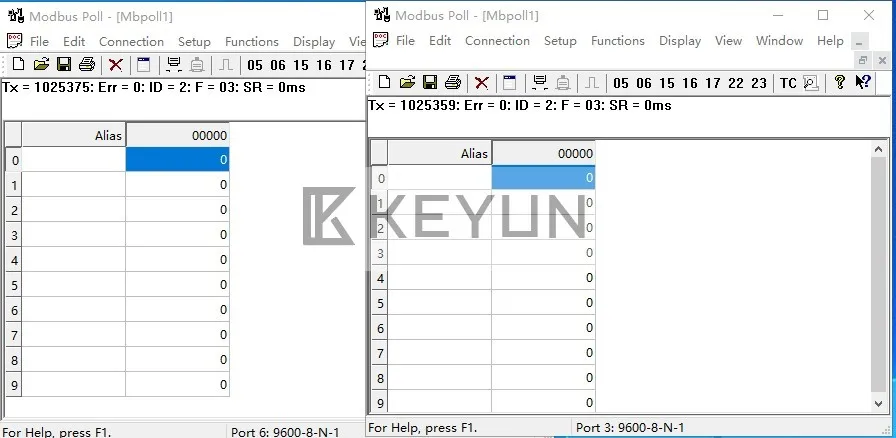
Task: Minimize child document in right menu bar
Action: pyautogui.click(x=859, y=42)
